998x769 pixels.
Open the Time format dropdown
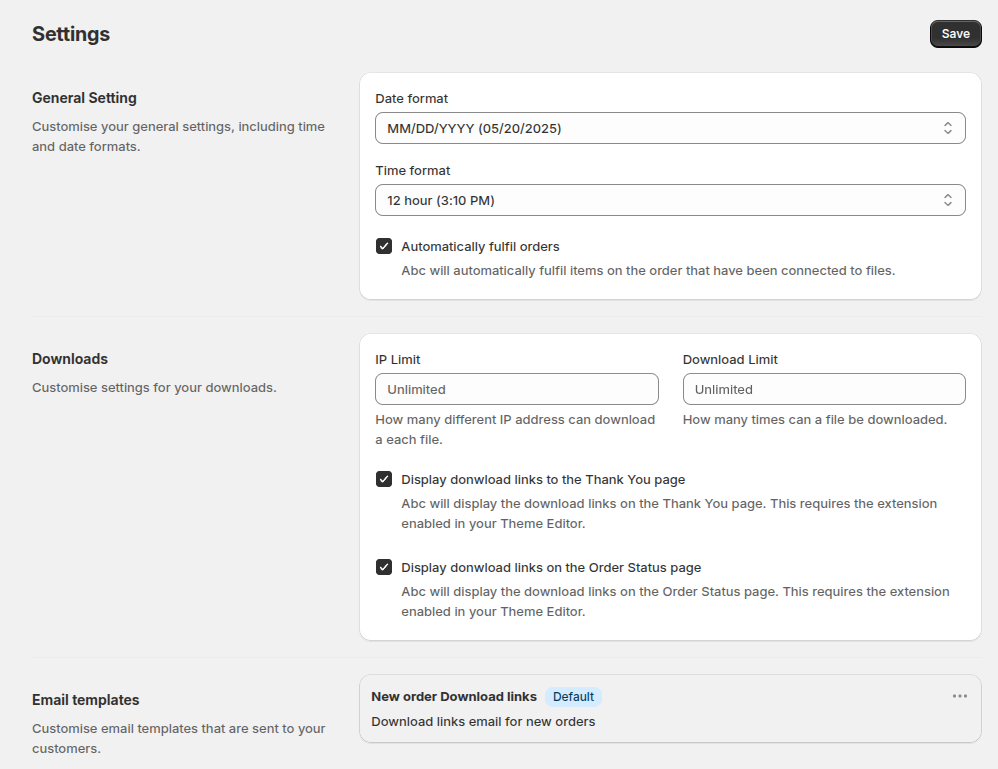click(x=670, y=200)
